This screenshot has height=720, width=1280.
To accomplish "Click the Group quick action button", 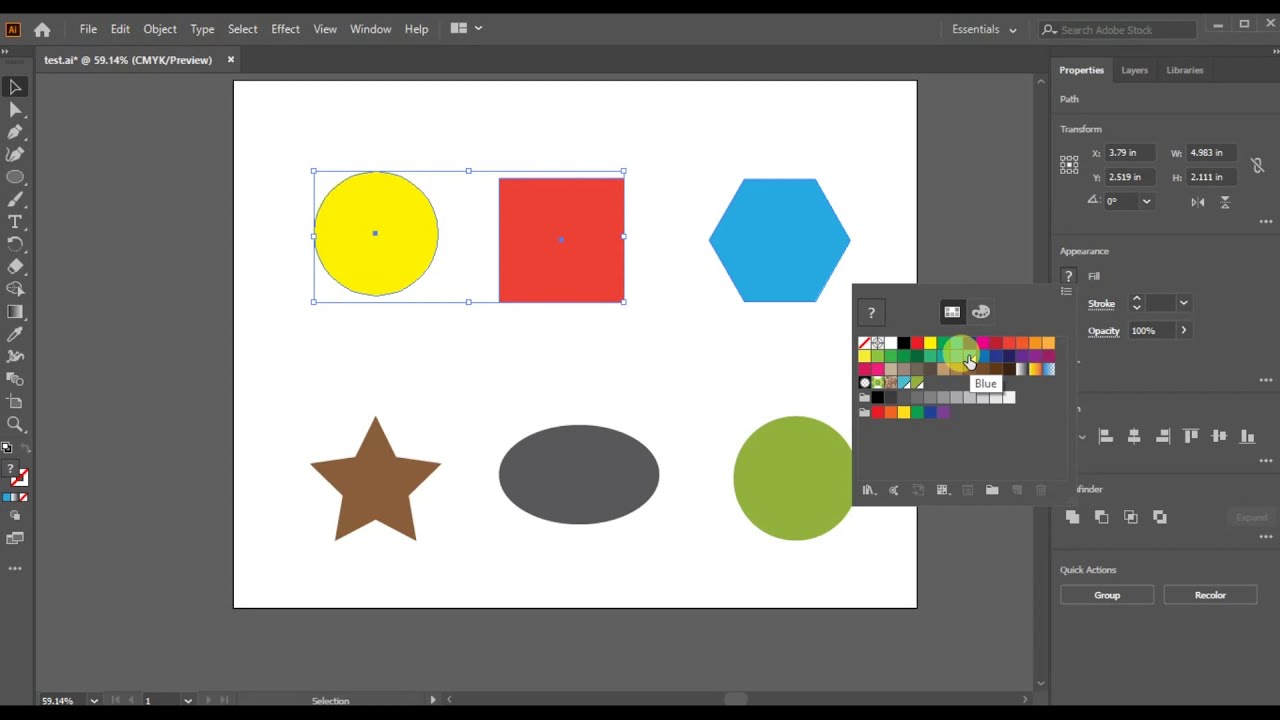I will click(1107, 595).
